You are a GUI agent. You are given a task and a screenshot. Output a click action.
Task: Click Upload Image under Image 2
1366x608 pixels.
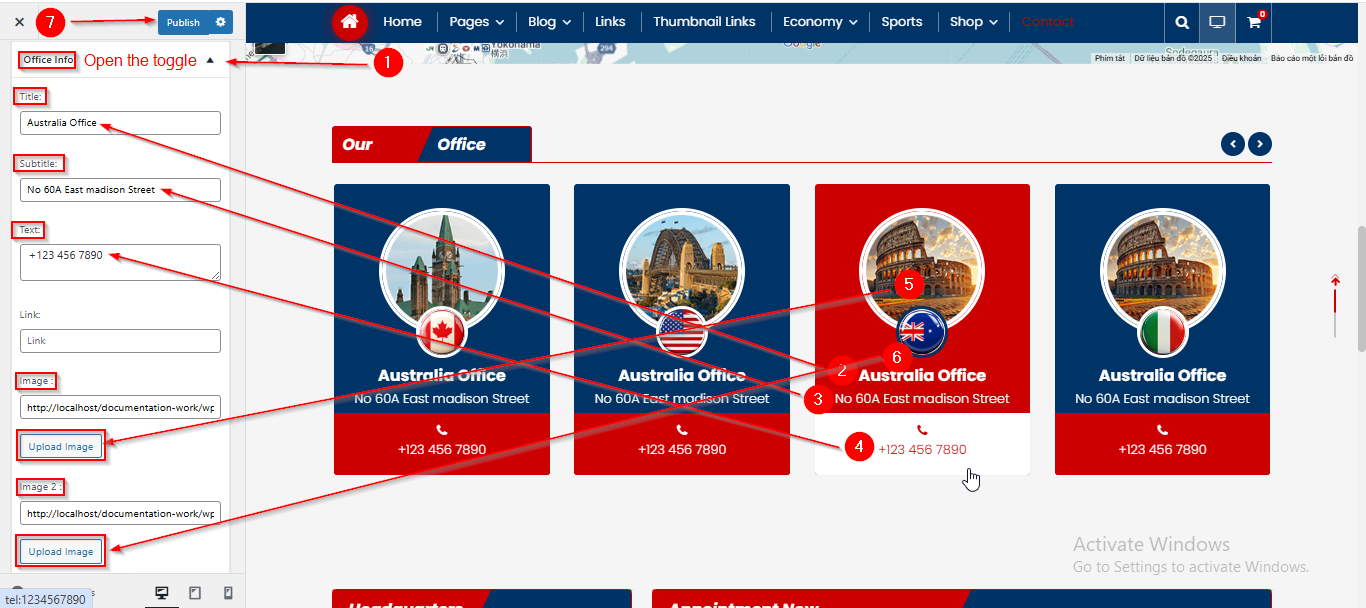click(61, 552)
